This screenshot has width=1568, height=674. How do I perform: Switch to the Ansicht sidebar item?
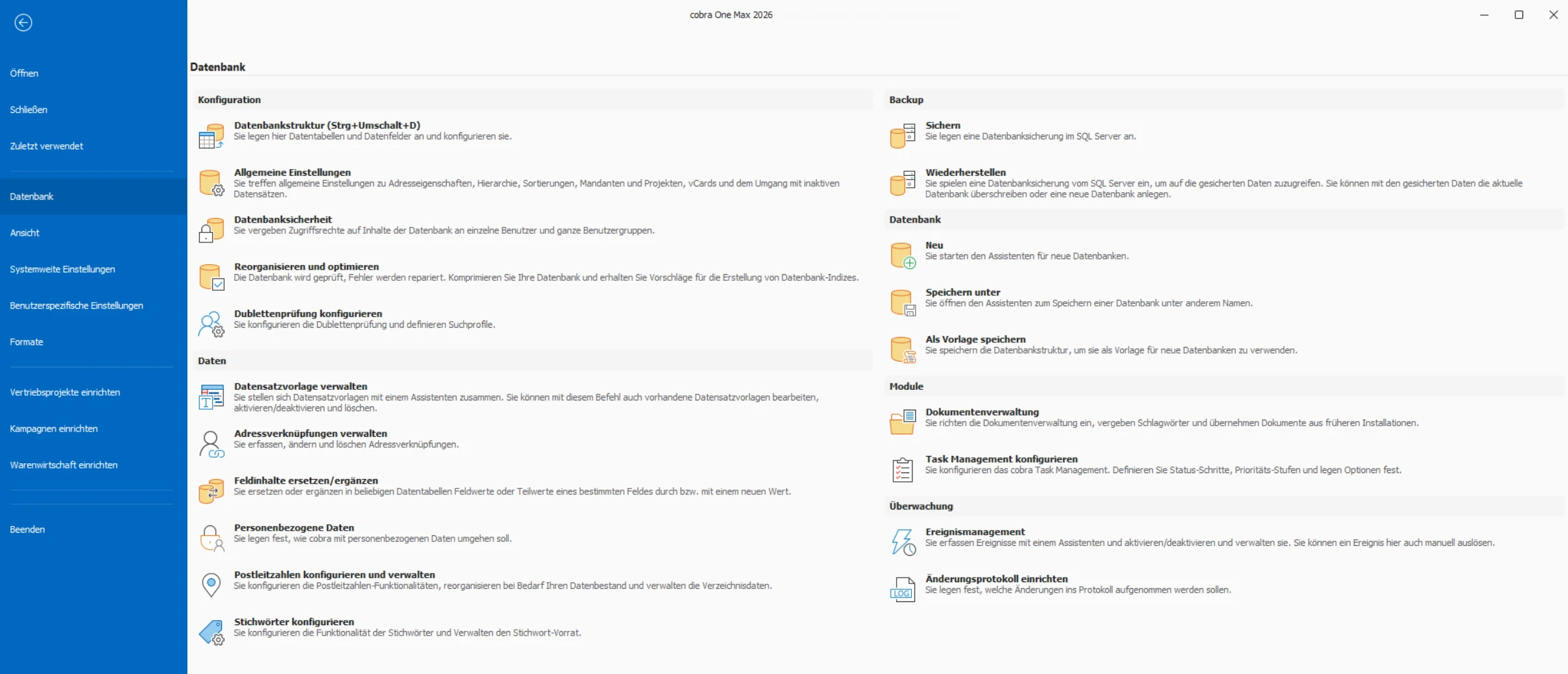pos(24,233)
